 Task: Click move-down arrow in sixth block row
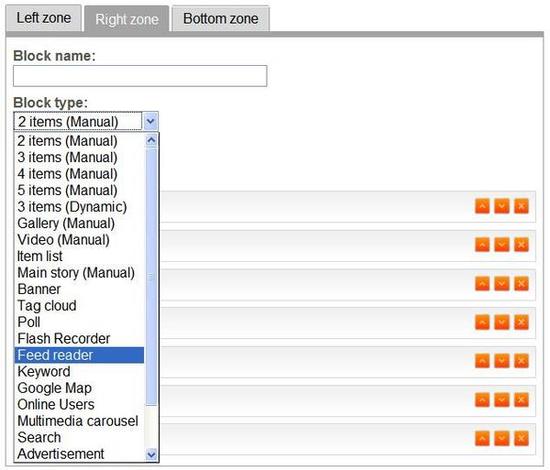[502, 400]
